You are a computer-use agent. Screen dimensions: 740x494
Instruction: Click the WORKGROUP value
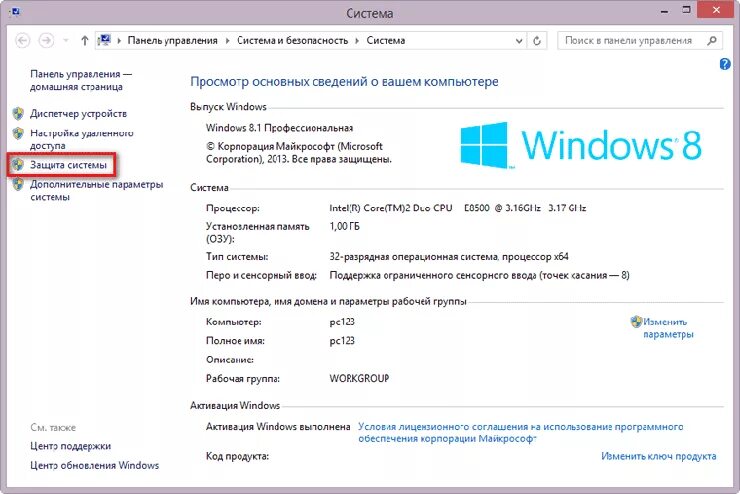tap(359, 378)
